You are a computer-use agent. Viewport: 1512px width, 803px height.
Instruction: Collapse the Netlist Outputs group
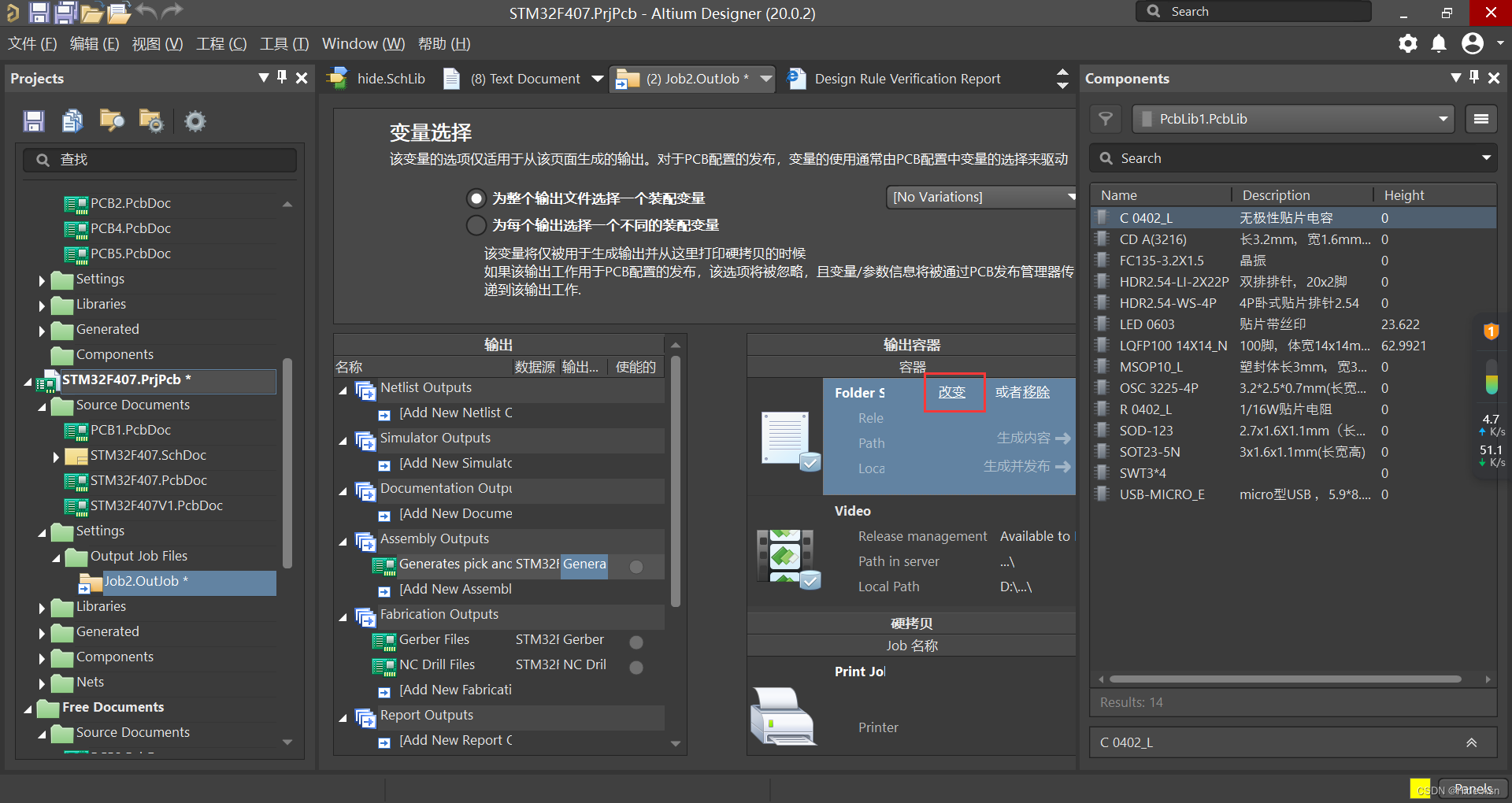[x=343, y=390]
